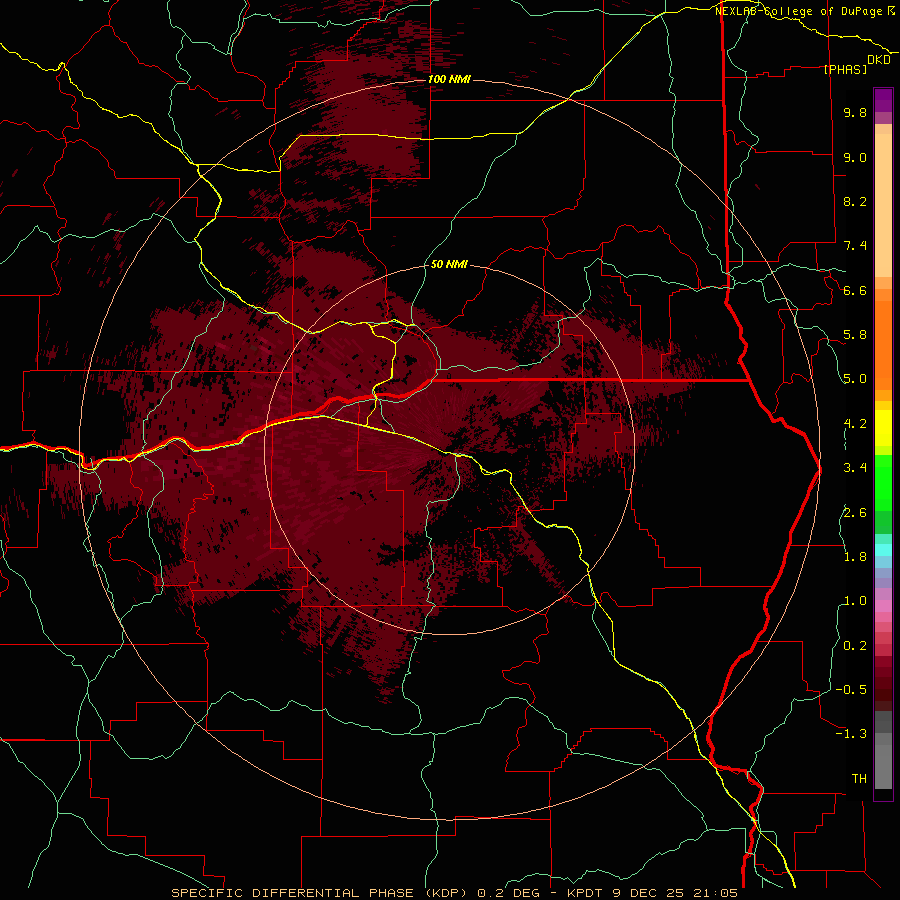Viewport: 900px width, 900px height.
Task: Click the "NEXLAB-College of DuPage" credit text
Action: click(800, 11)
